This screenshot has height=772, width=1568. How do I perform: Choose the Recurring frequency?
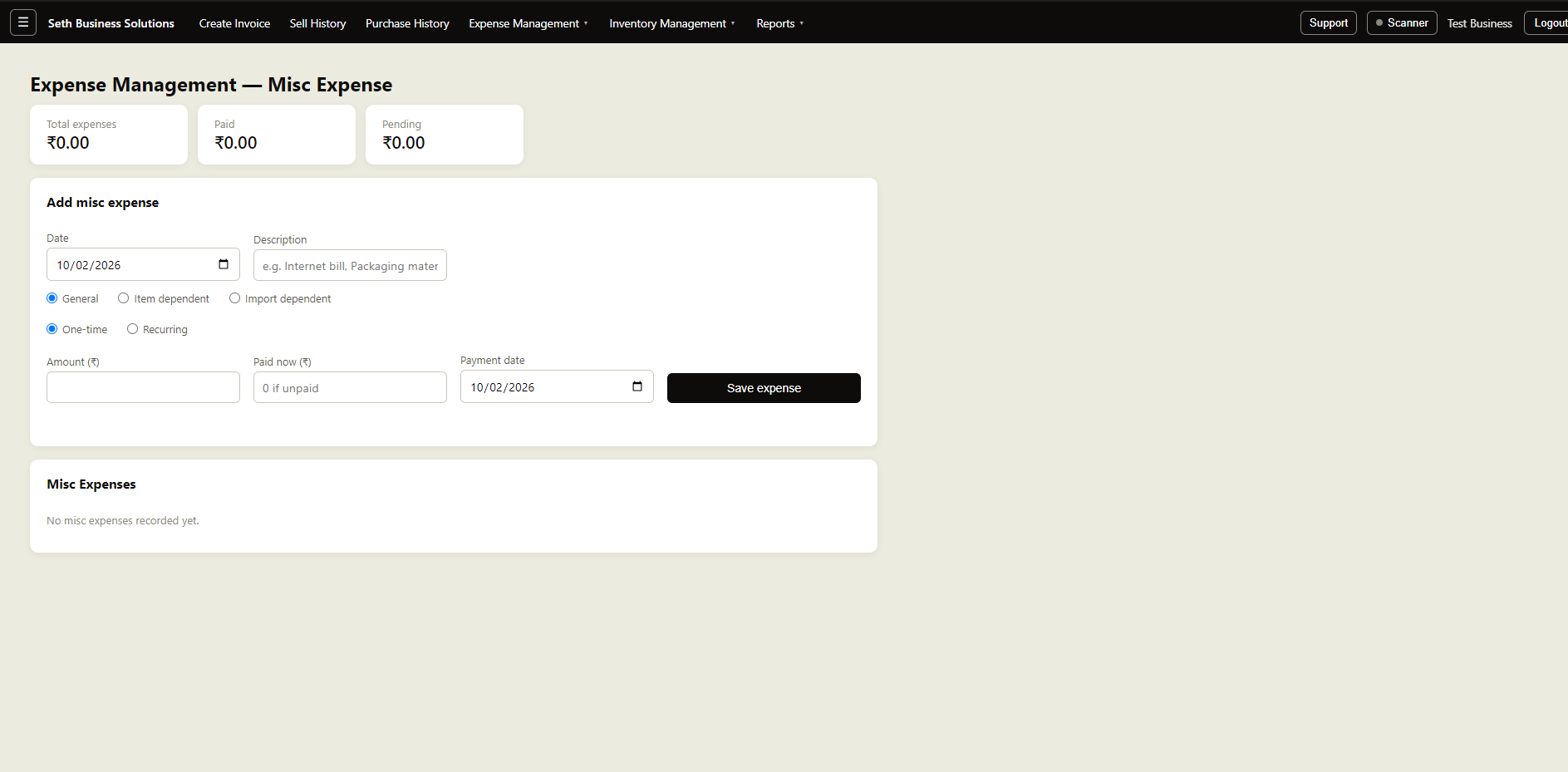coord(133,329)
